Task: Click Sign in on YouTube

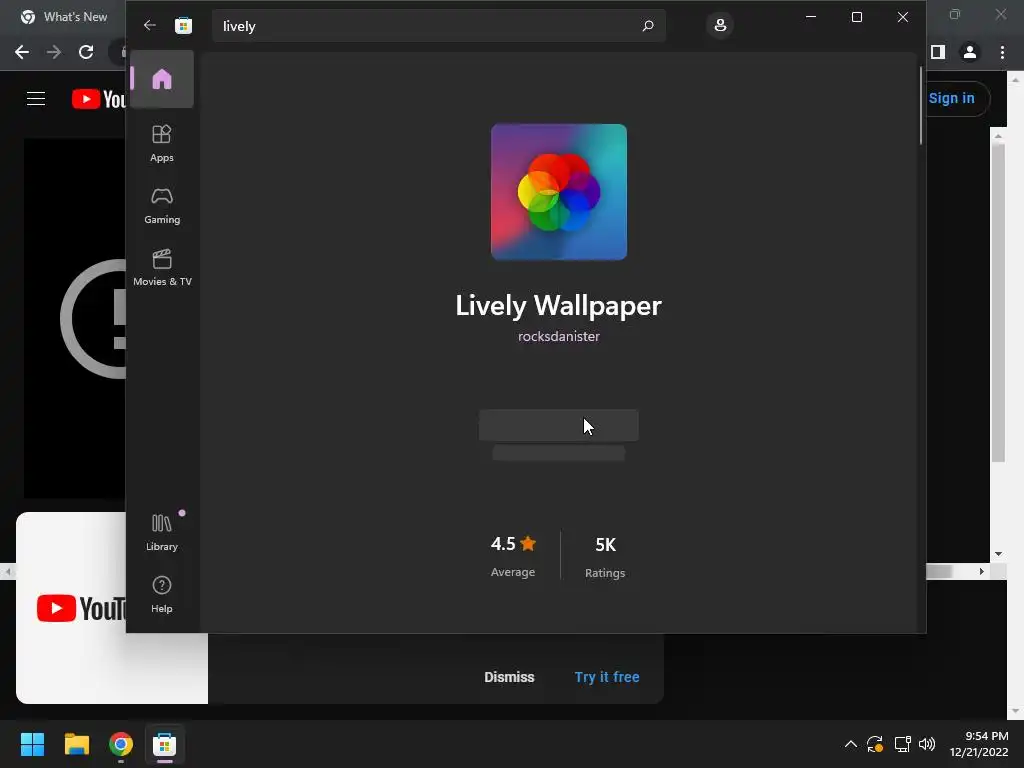Action: [x=952, y=99]
